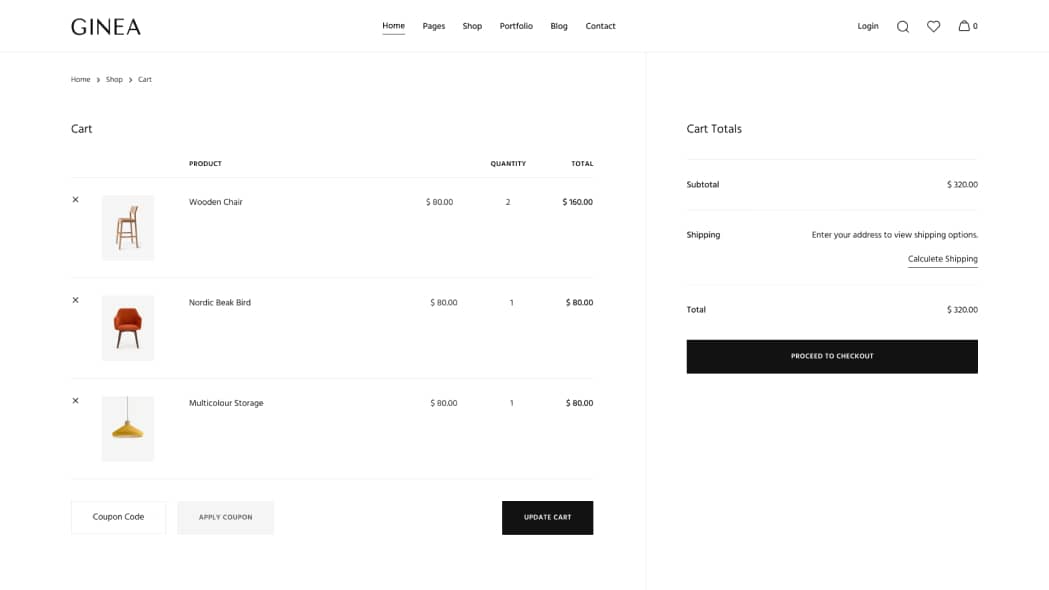The image size is (1049, 590).
Task: Open the Wooden Chair product thumbnail
Action: [128, 228]
